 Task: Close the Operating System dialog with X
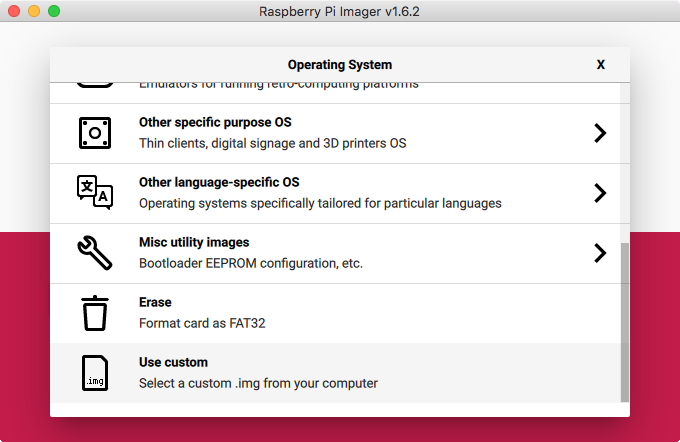pos(600,65)
